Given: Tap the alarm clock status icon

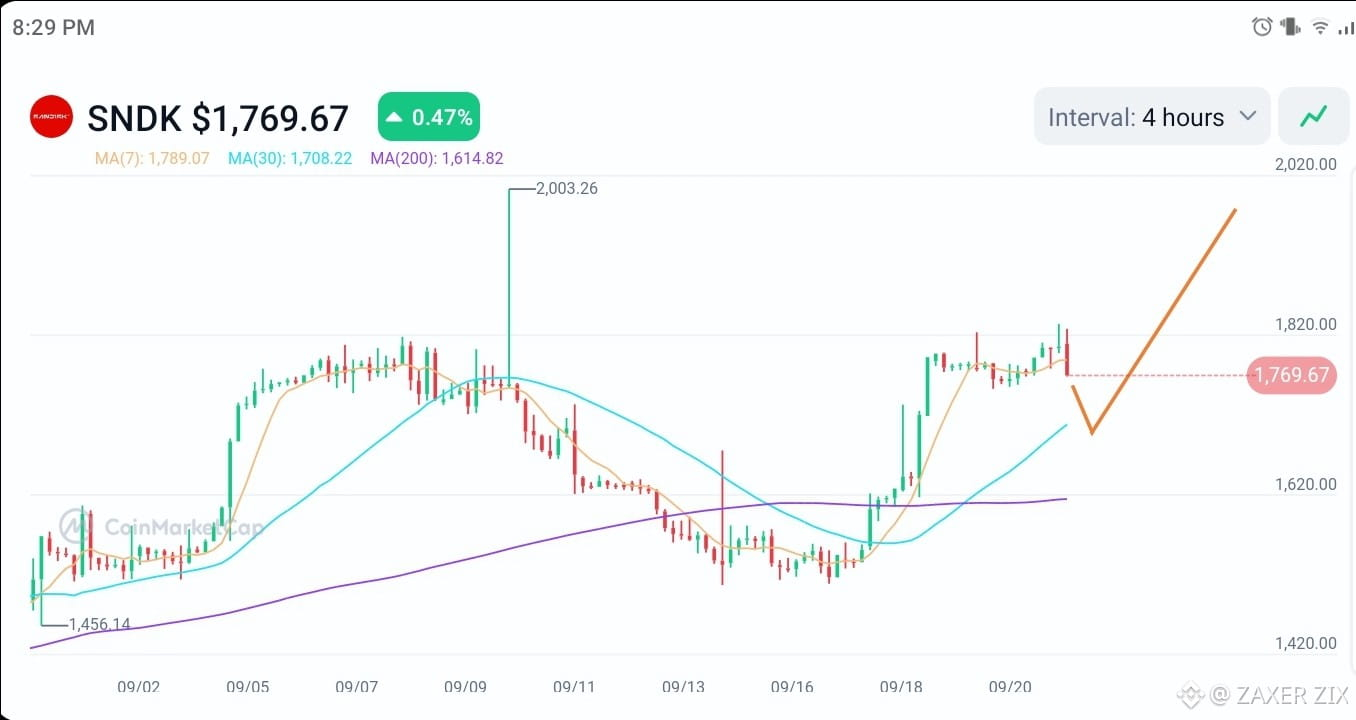Looking at the screenshot, I should (1262, 27).
